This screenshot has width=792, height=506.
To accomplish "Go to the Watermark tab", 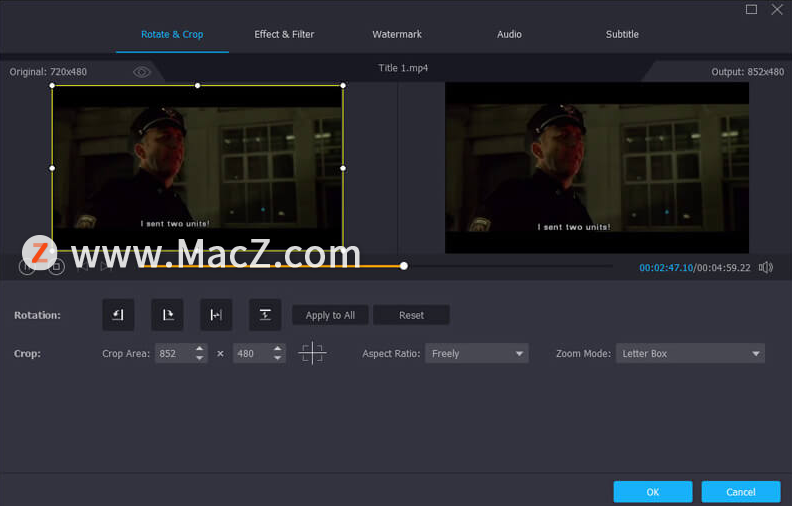I will [397, 34].
